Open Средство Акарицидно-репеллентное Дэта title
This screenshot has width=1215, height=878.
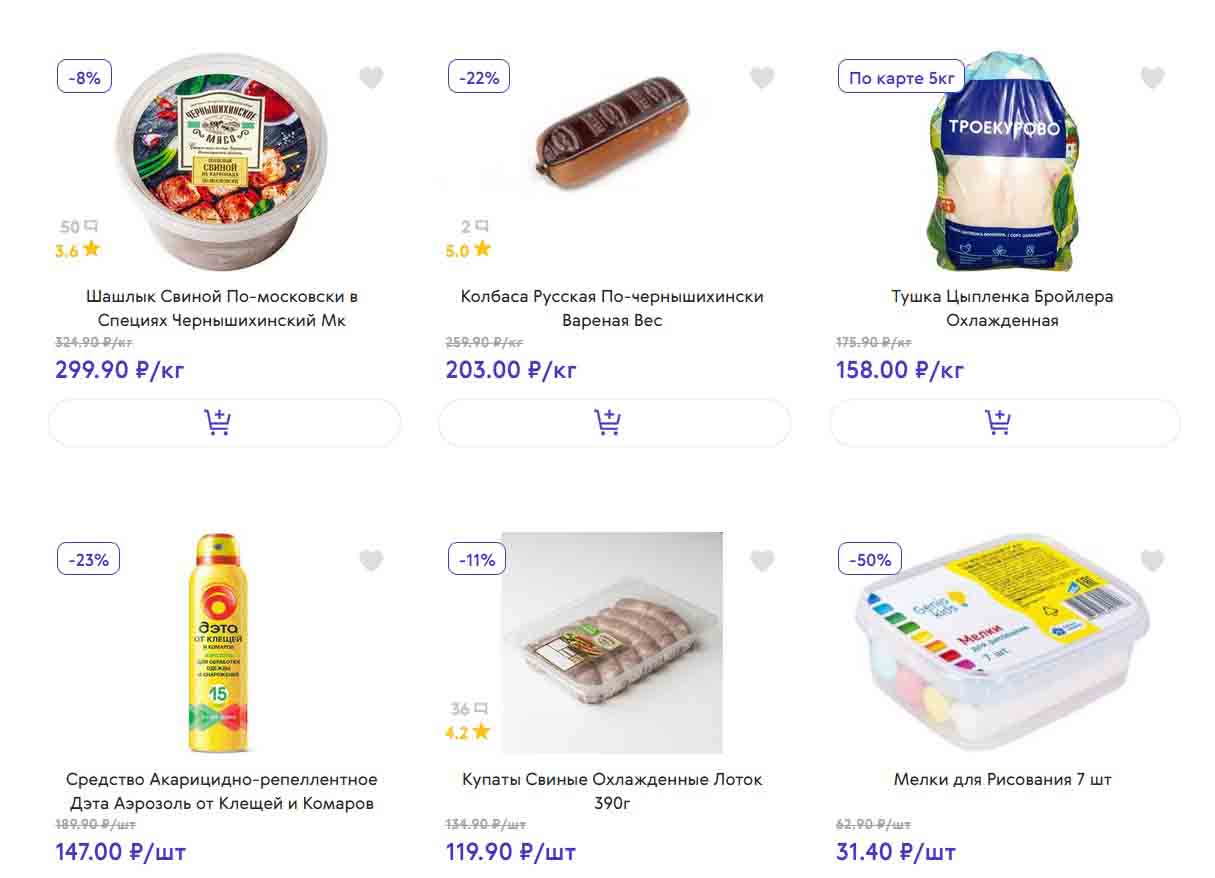(222, 791)
